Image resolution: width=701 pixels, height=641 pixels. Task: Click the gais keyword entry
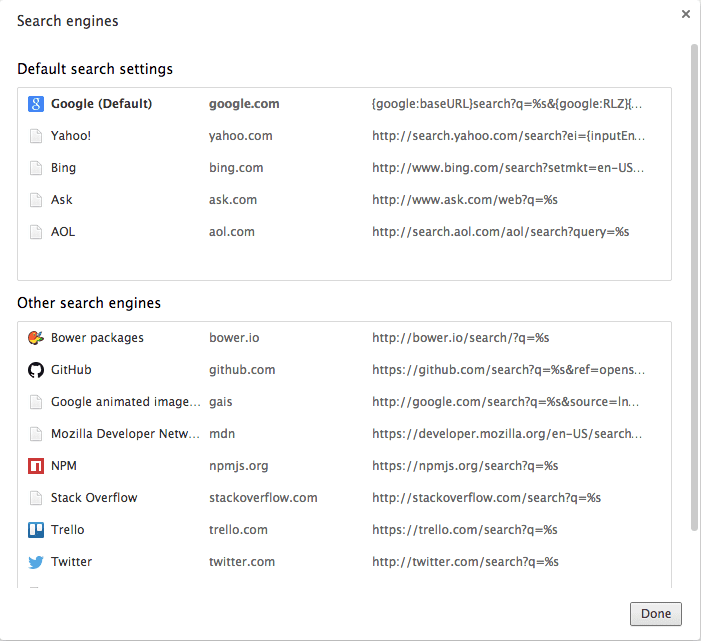220,402
